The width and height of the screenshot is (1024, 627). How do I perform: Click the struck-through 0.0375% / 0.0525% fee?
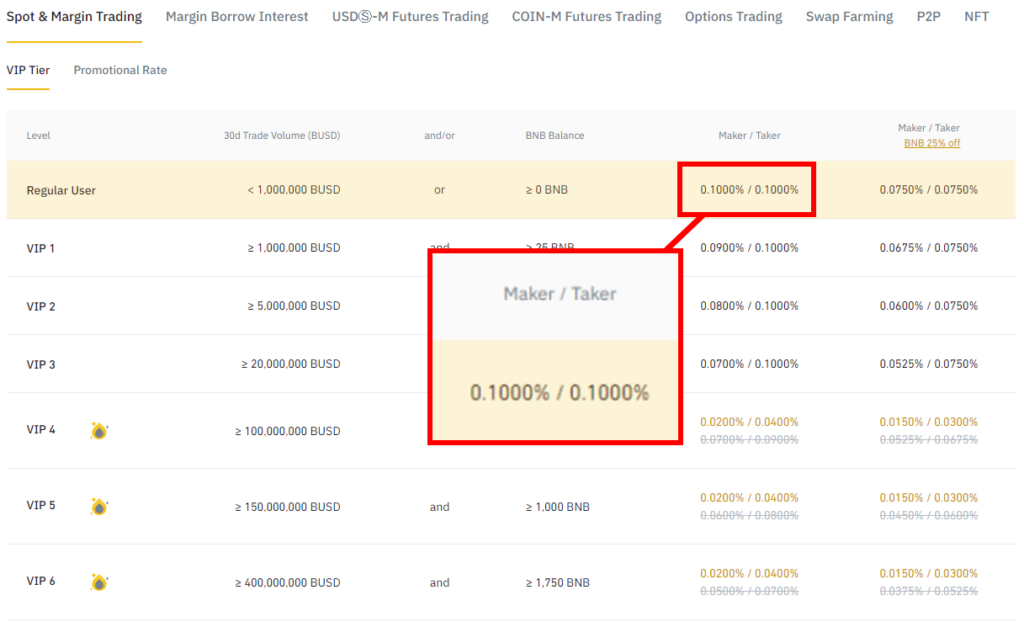tap(929, 591)
